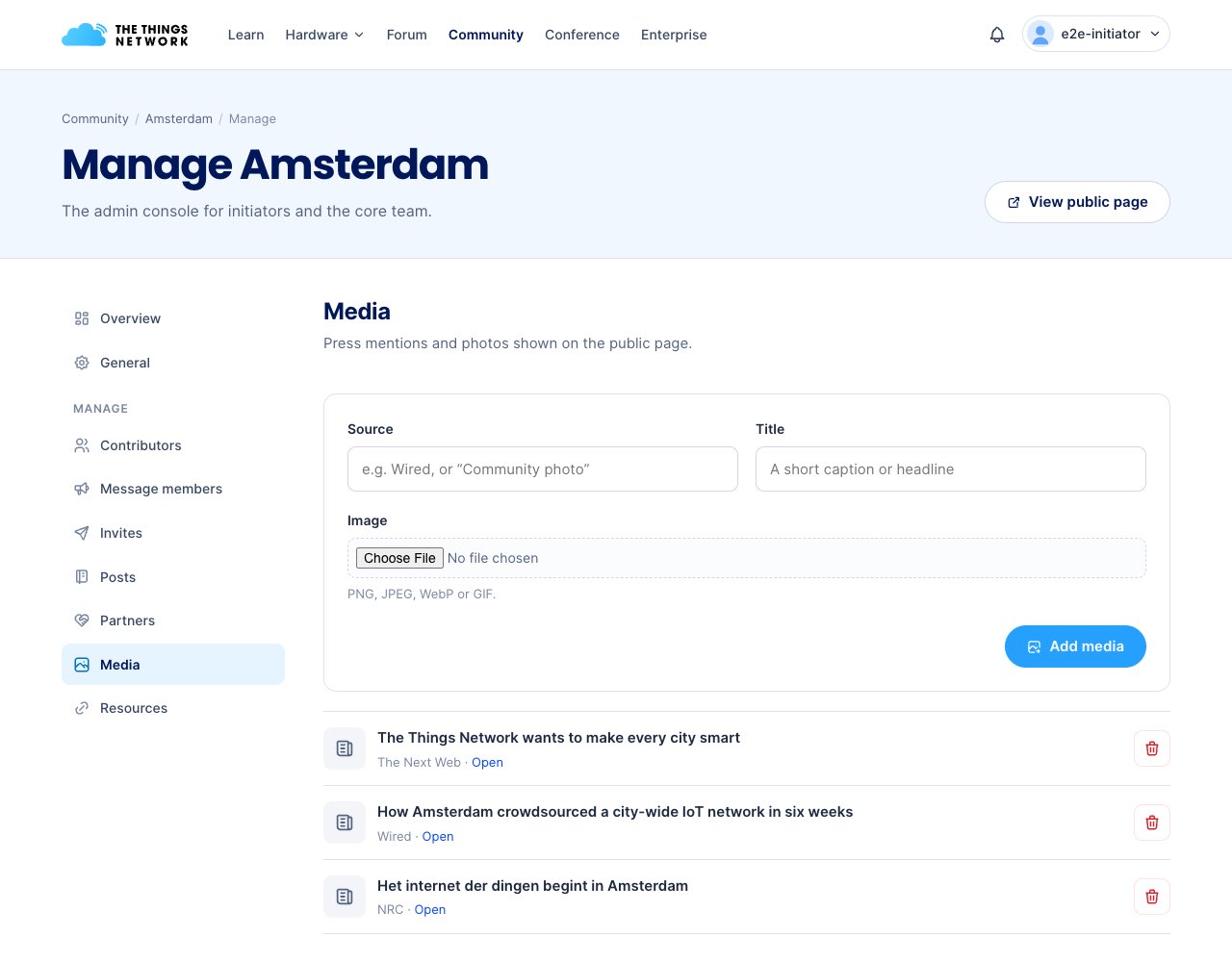
Task: Open Message members section
Action: click(x=173, y=489)
